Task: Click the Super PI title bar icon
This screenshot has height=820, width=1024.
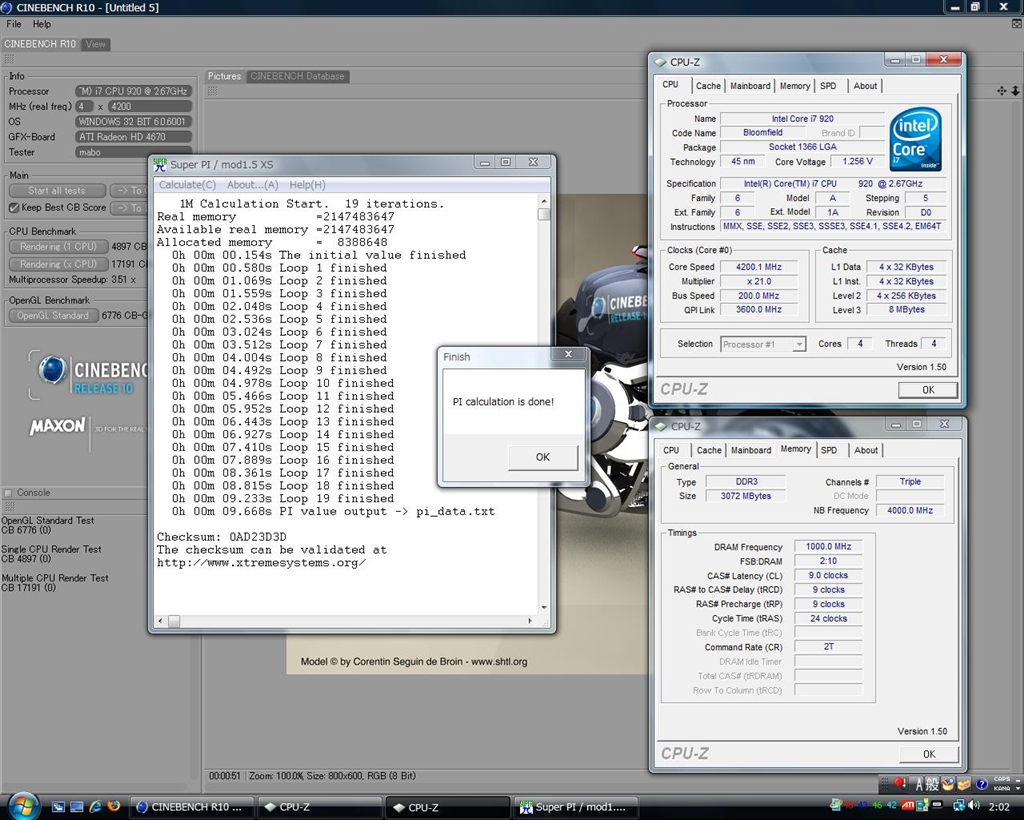Action: 160,164
